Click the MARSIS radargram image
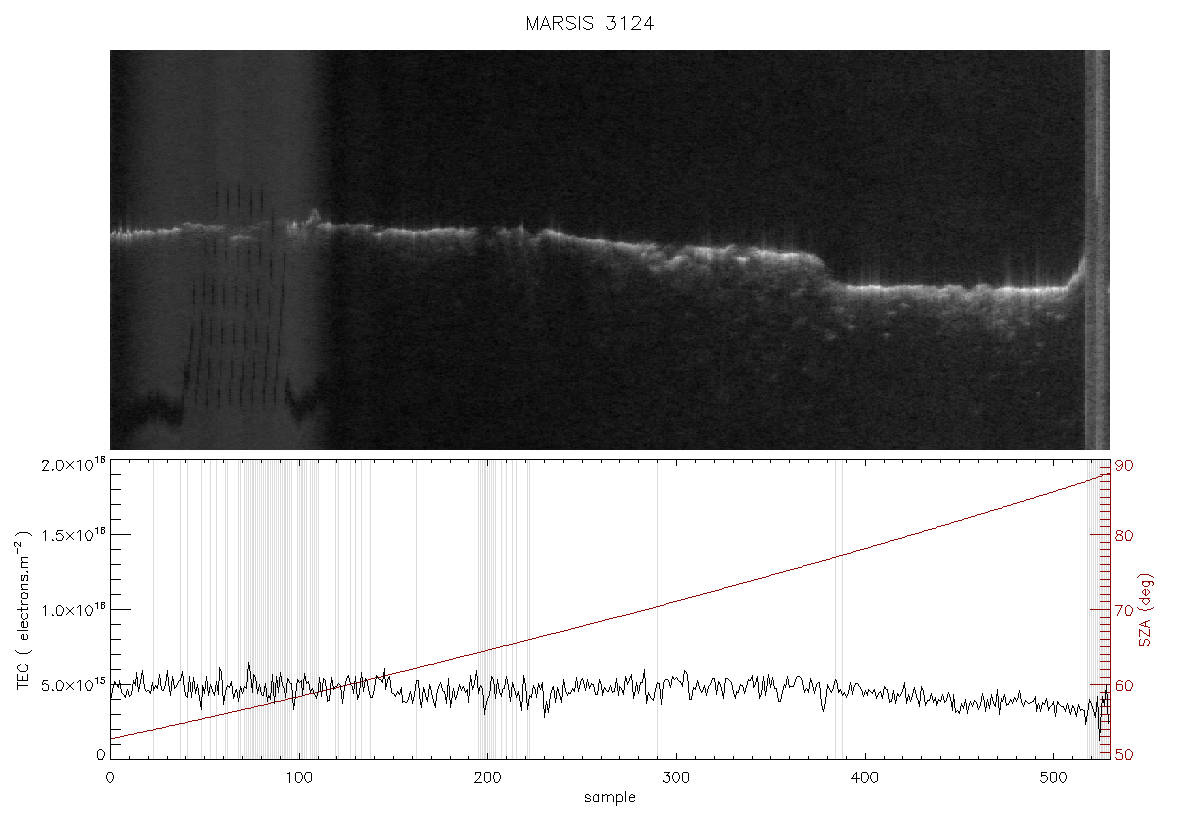This screenshot has width=1180, height=830. 610,250
